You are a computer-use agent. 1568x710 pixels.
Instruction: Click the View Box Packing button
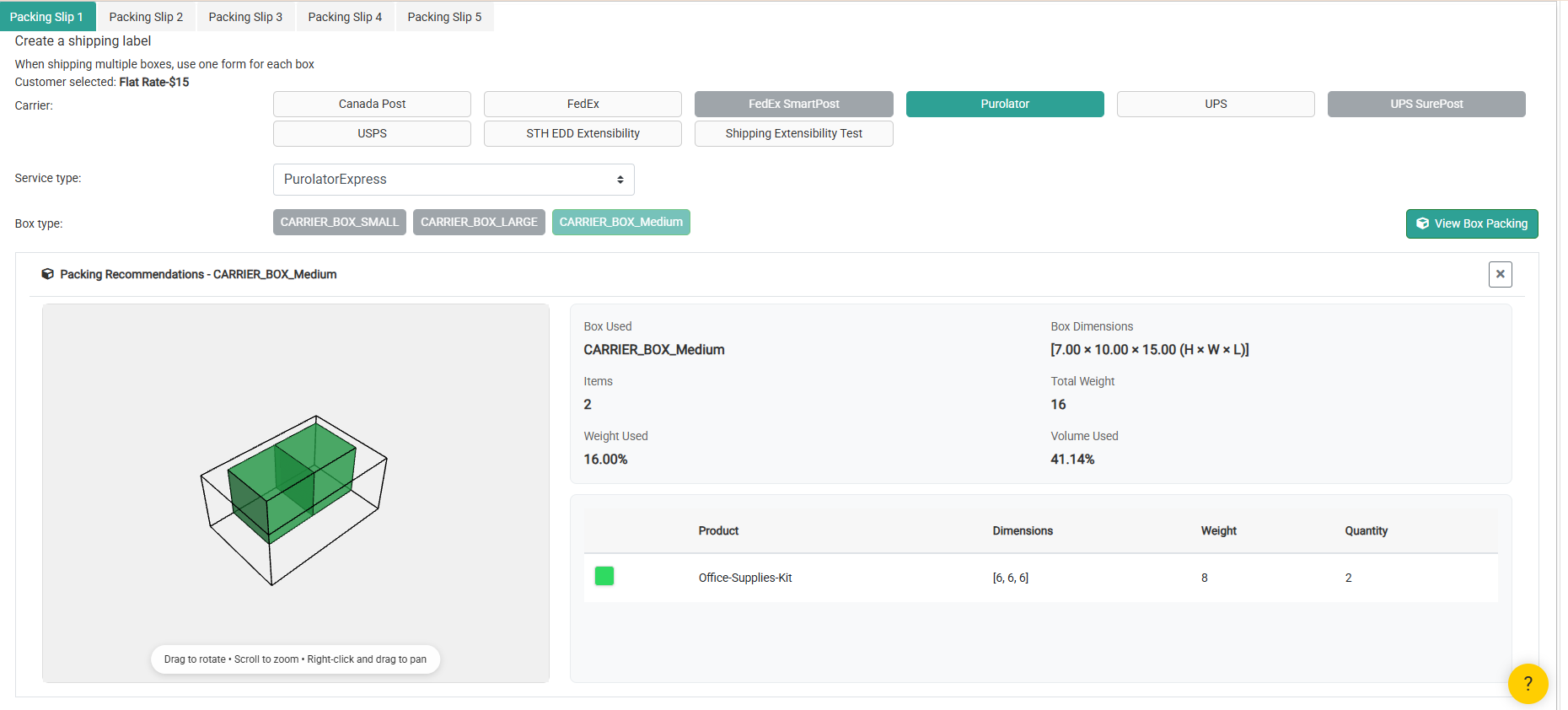tap(1472, 223)
